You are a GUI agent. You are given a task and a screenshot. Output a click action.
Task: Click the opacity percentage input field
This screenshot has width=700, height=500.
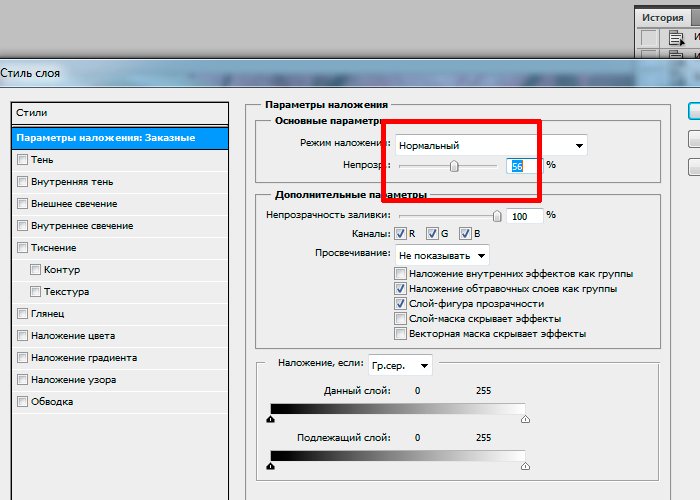click(x=522, y=166)
